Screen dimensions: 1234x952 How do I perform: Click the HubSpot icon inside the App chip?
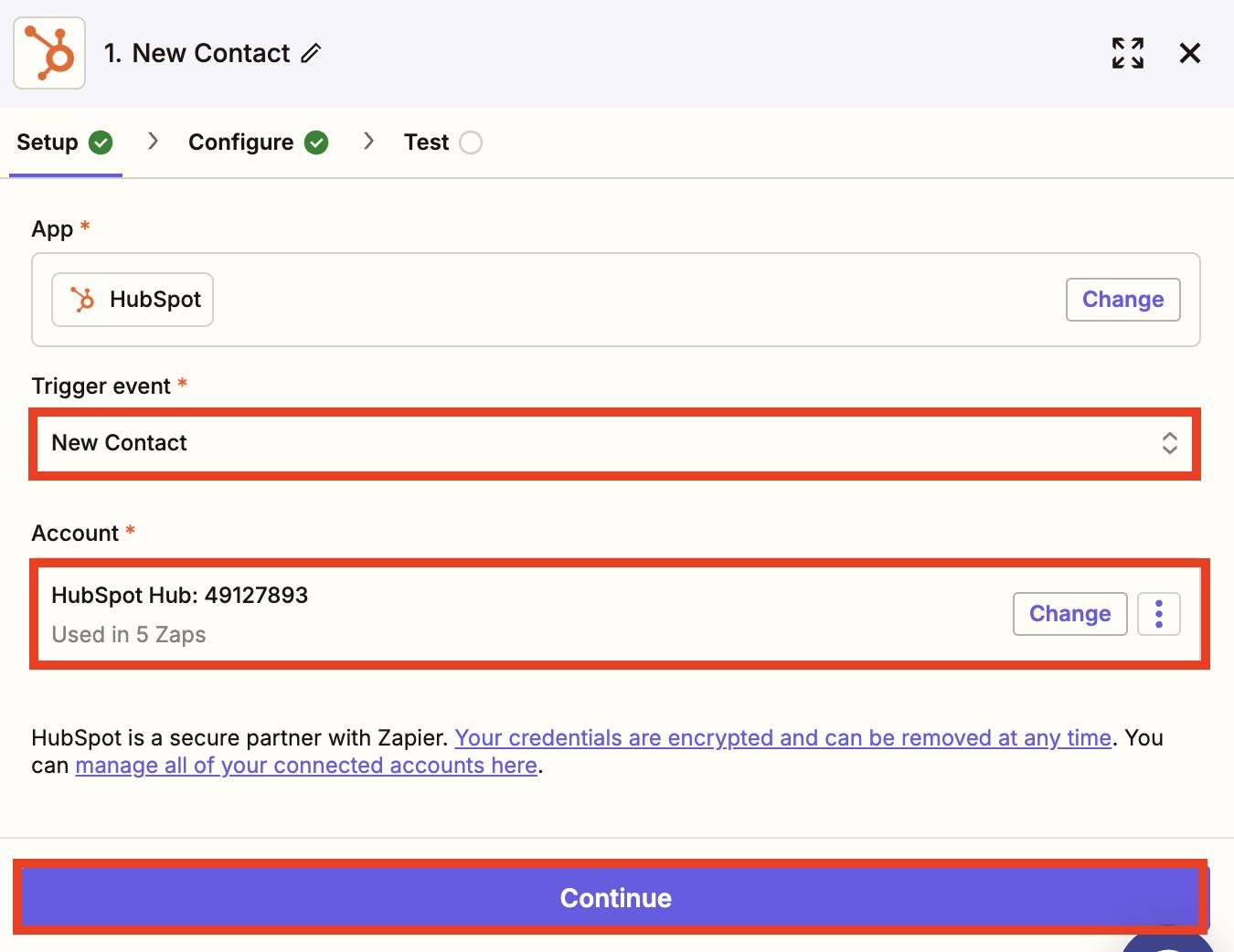click(x=81, y=299)
